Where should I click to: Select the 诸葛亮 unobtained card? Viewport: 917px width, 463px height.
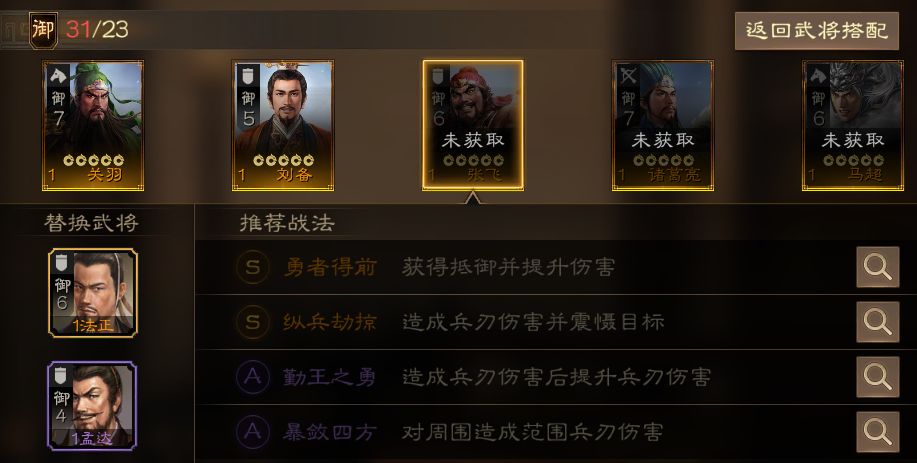(663, 125)
